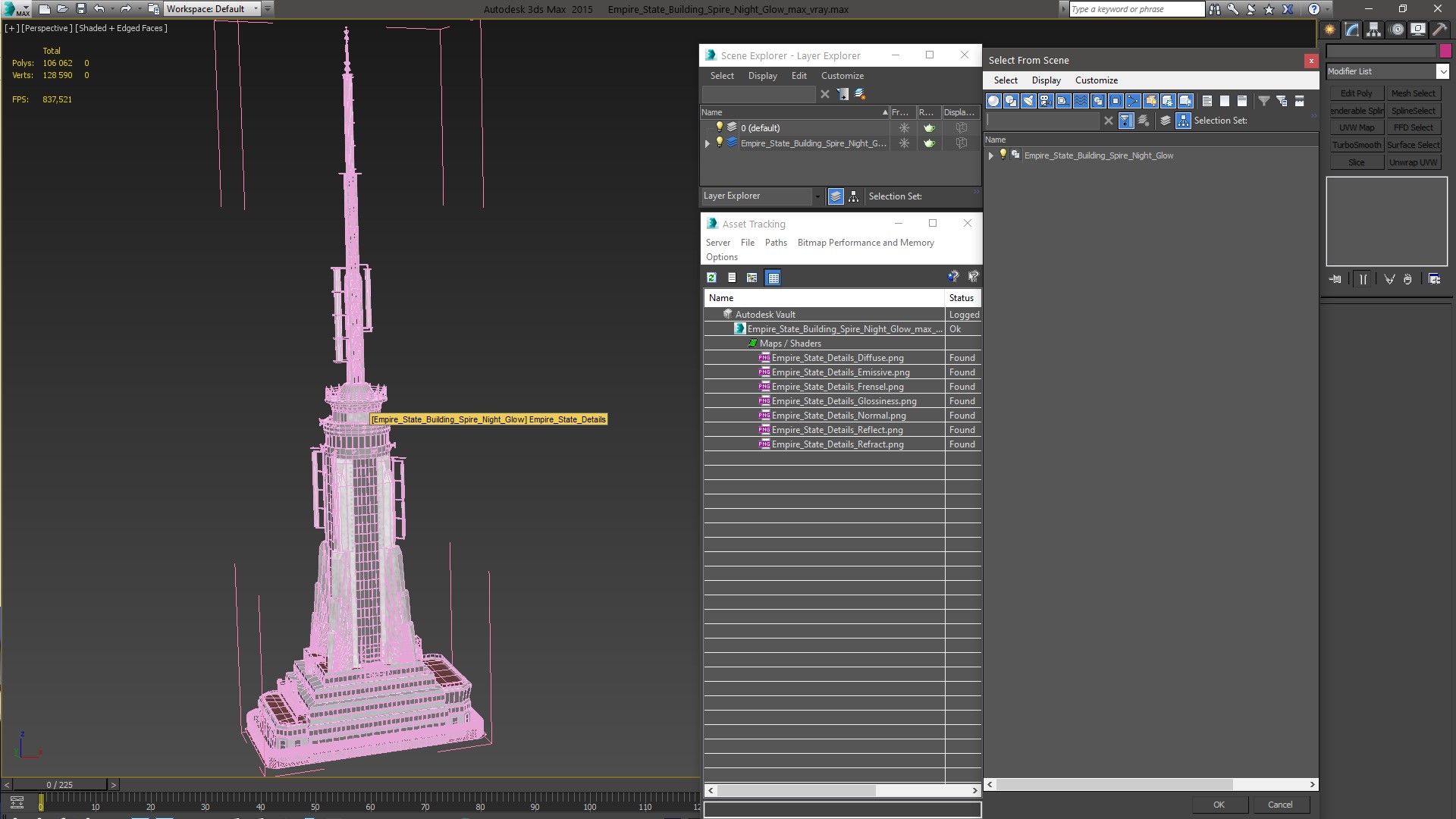Viewport: 1456px width, 819px height.
Task: Toggle Display Groups filter in Select From Scene
Action: (x=1098, y=101)
